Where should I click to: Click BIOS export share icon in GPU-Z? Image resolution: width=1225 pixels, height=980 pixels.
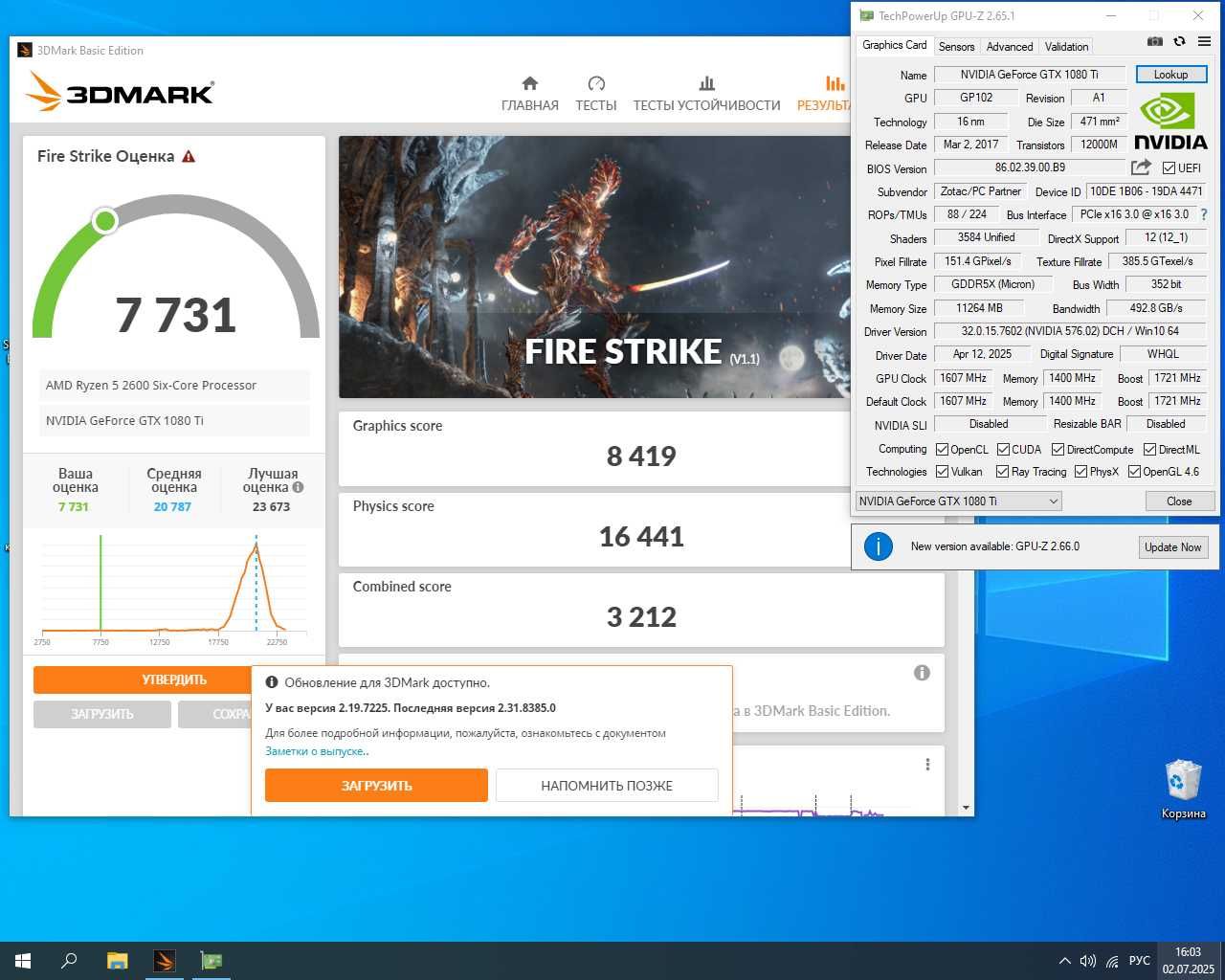[x=1141, y=167]
